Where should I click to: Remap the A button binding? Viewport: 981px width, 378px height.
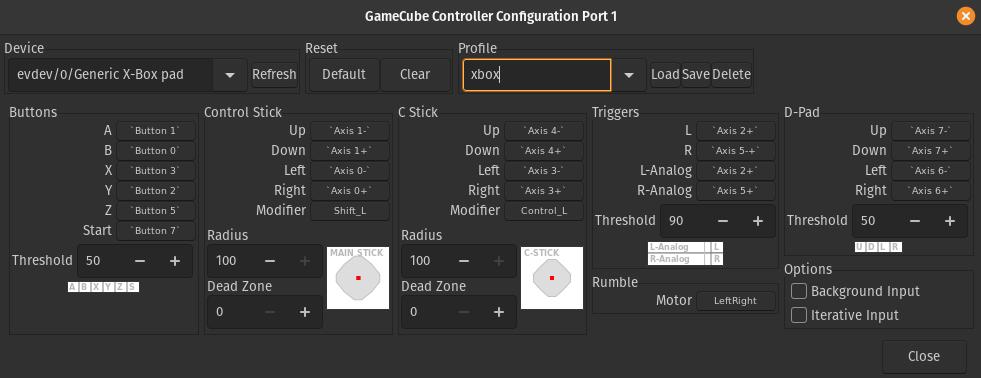click(156, 131)
